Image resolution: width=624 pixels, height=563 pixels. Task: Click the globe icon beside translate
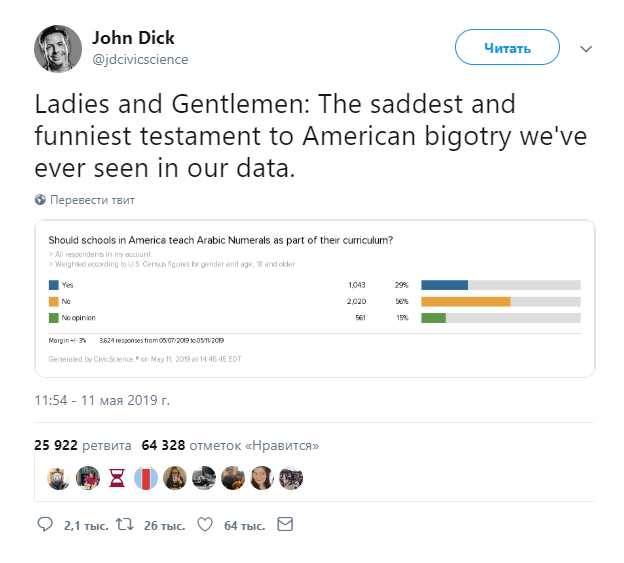pyautogui.click(x=40, y=199)
